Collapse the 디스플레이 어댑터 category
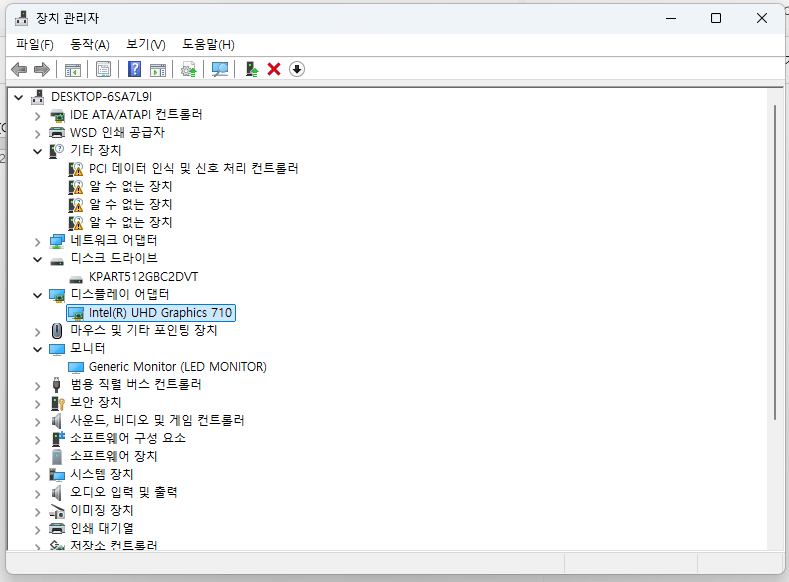The width and height of the screenshot is (789, 582). 38,295
